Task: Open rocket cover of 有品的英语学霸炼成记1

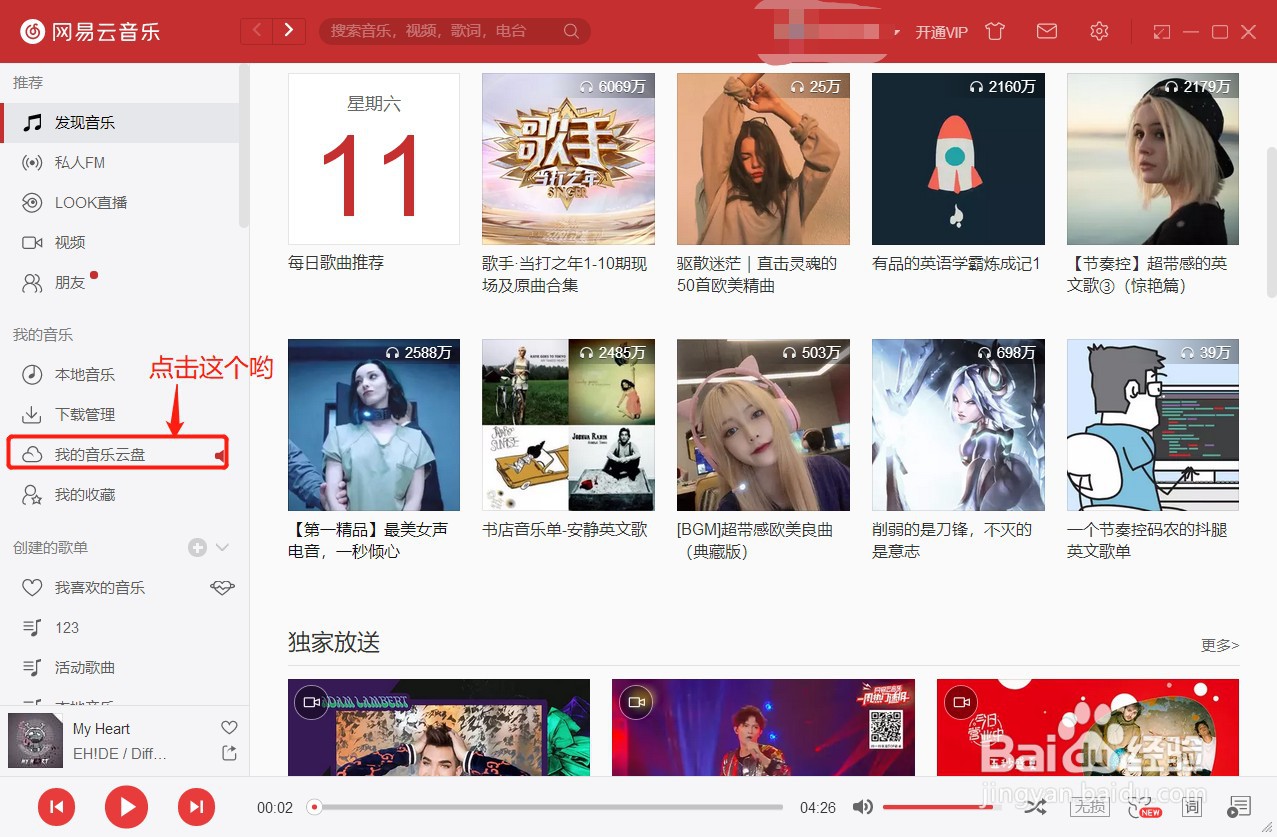Action: click(958, 158)
